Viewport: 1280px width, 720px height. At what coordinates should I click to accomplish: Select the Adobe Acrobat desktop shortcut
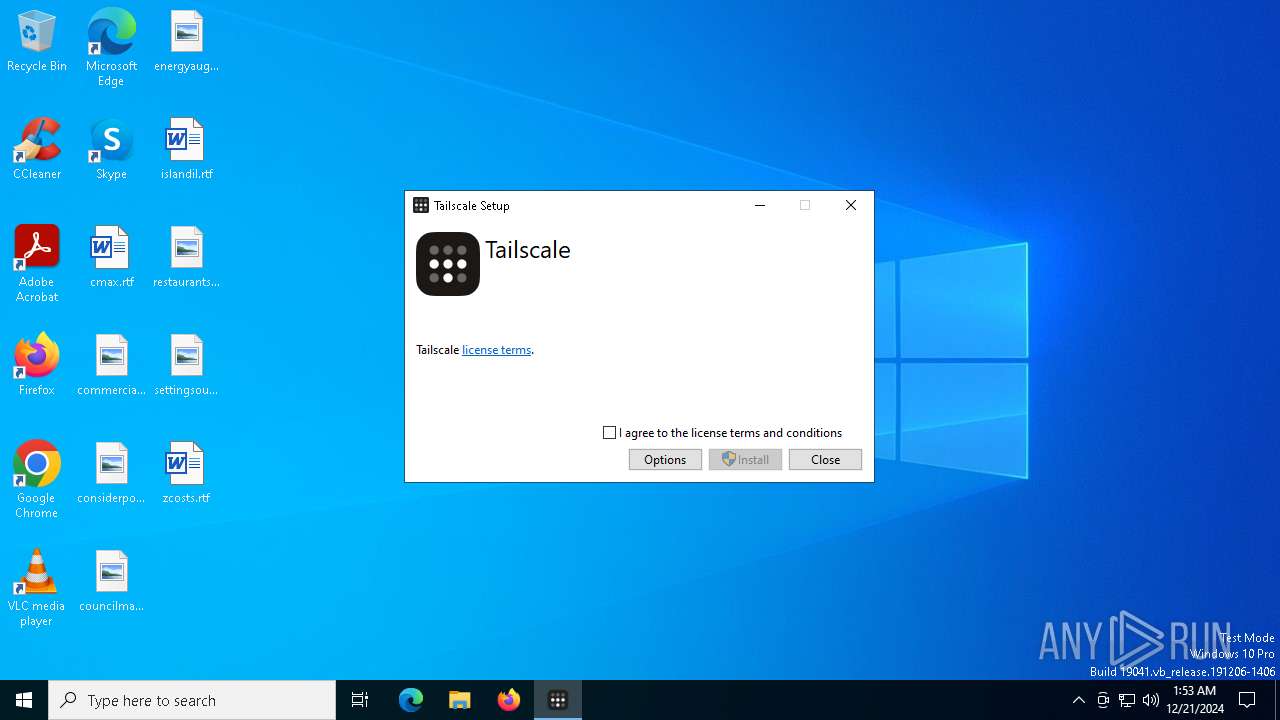coord(37,264)
